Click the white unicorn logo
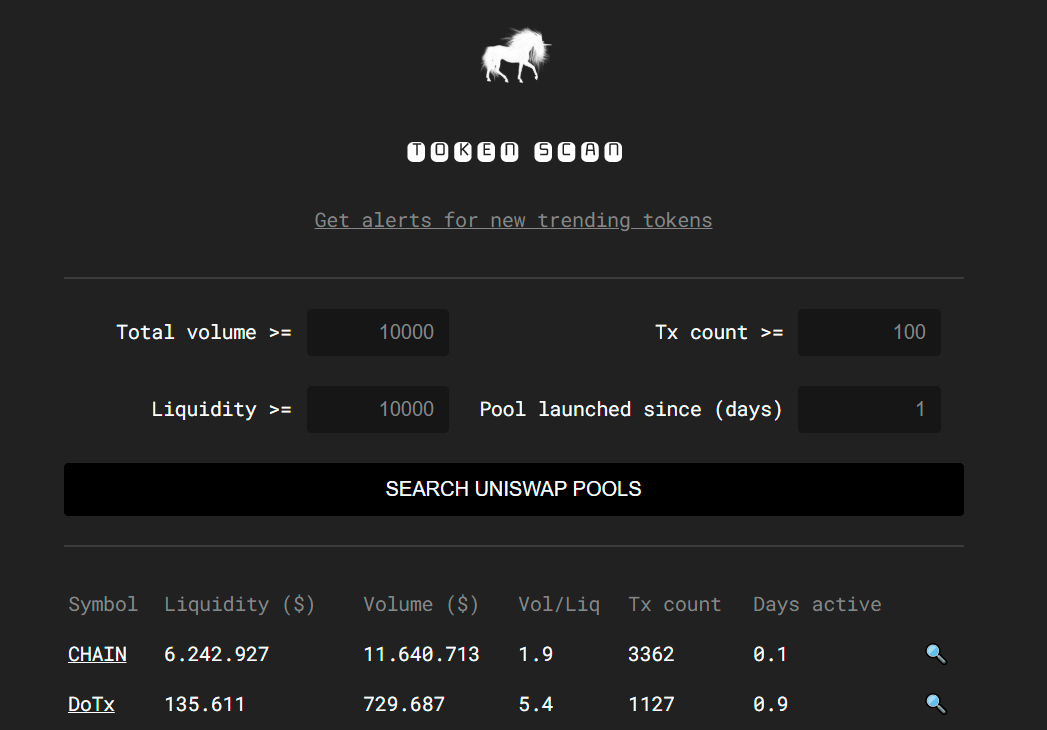This screenshot has width=1047, height=730. [515, 55]
